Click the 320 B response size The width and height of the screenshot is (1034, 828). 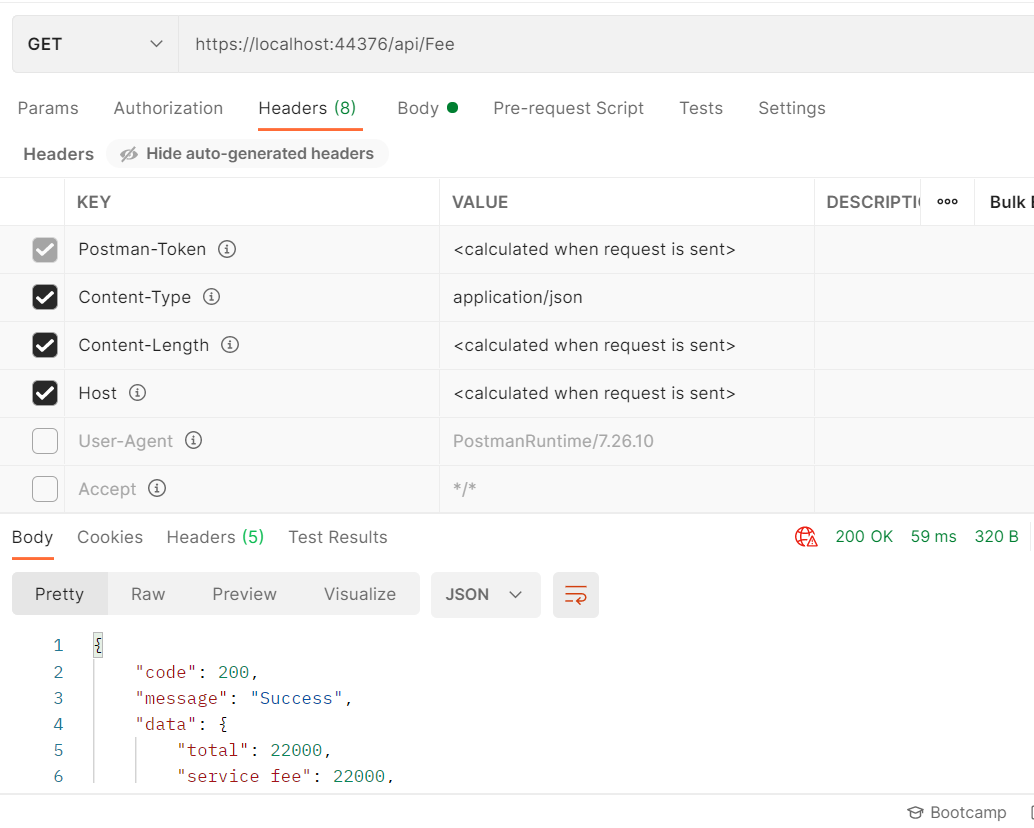[996, 537]
